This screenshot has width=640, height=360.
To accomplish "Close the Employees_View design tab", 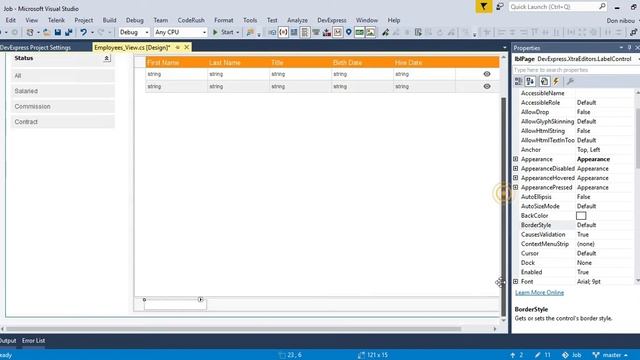I will click(x=187, y=47).
